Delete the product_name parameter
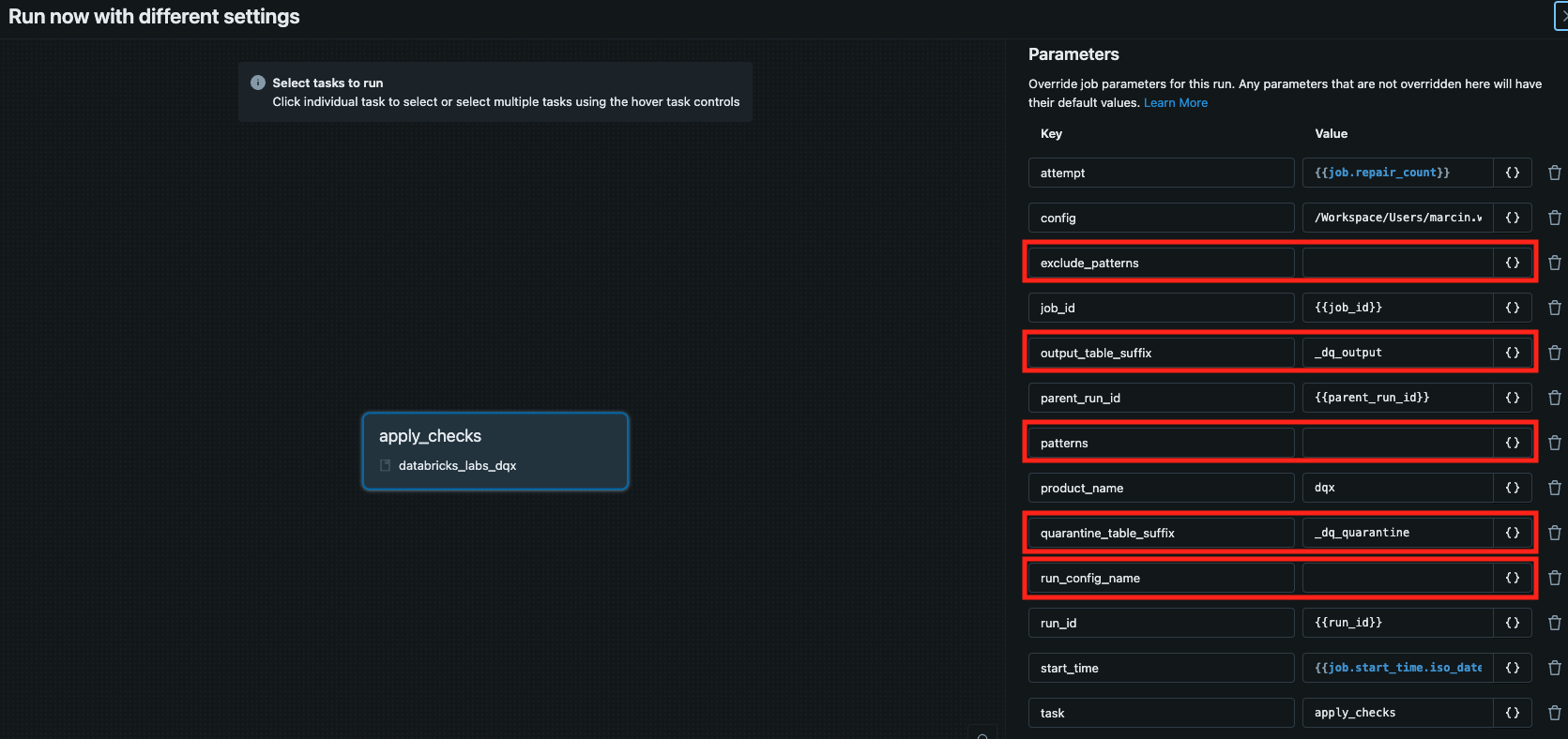 [1554, 488]
